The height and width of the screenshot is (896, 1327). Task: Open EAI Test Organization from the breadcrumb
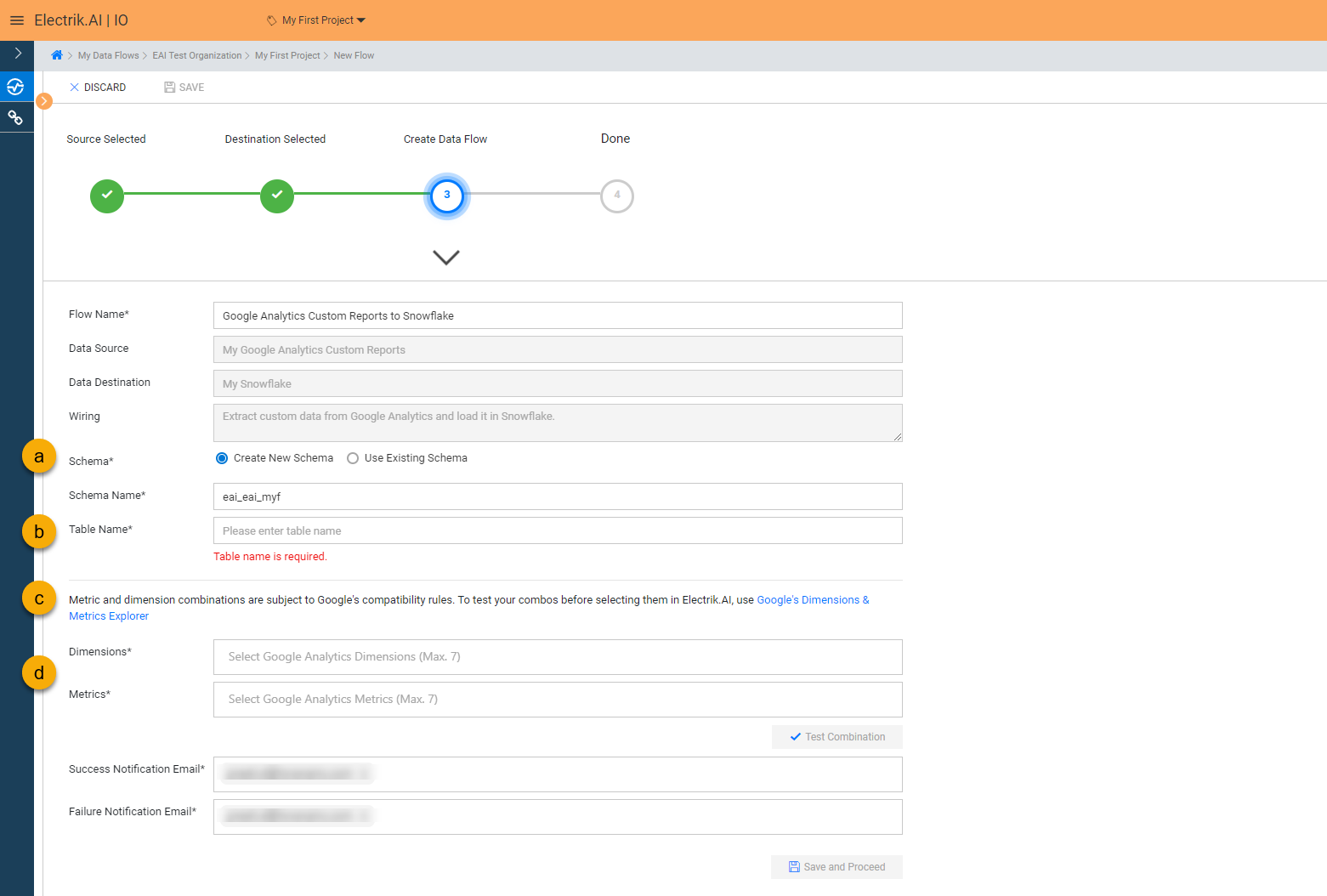pos(196,54)
